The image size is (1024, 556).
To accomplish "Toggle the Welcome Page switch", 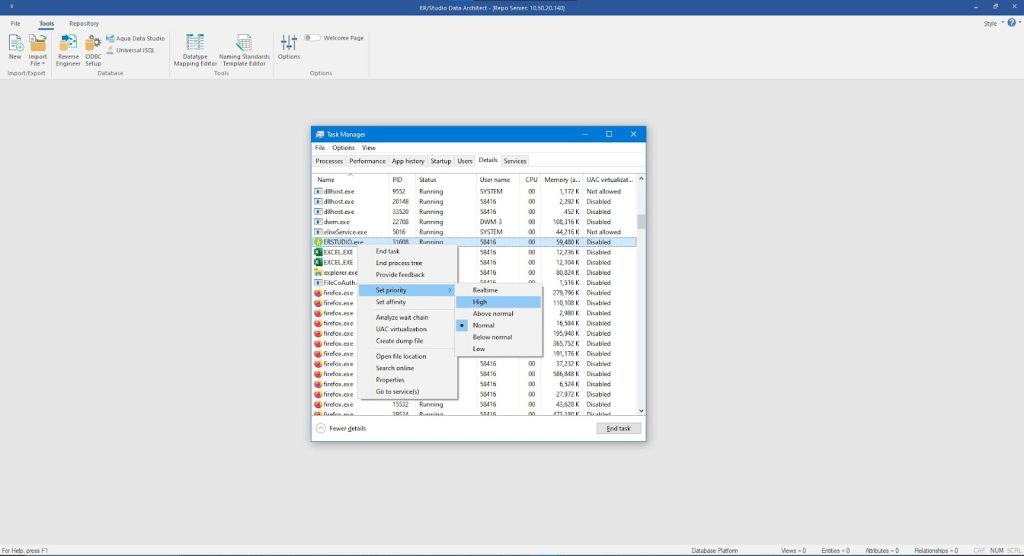I will point(312,38).
